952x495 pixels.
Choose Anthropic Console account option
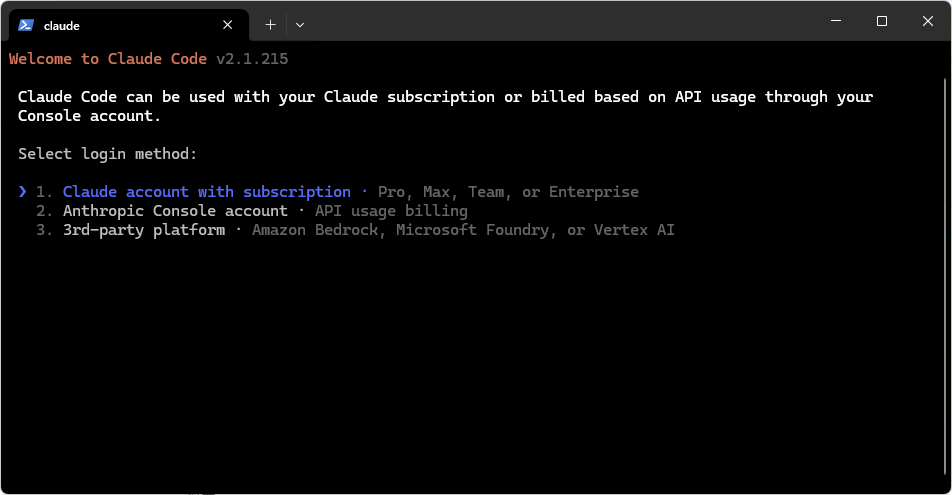click(x=175, y=211)
